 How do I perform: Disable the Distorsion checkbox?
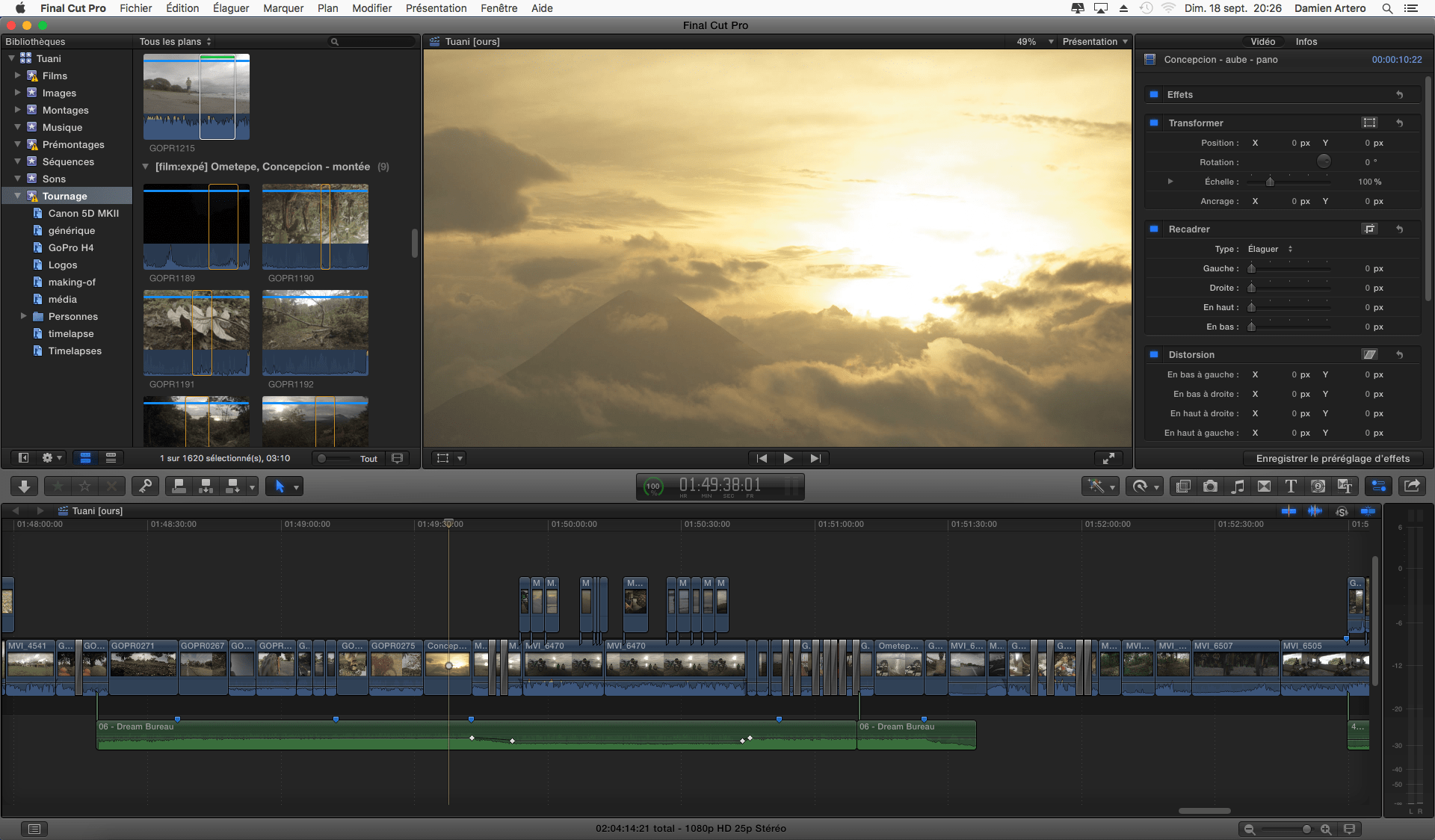pos(1154,355)
